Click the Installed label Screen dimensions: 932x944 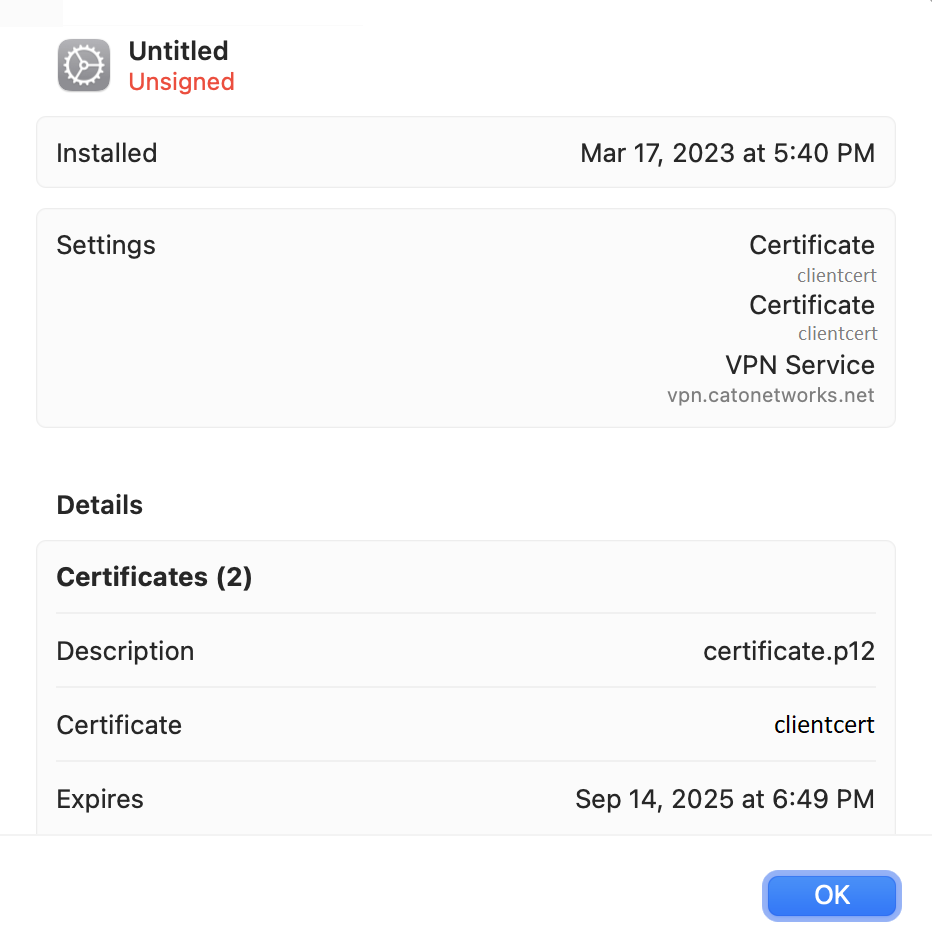point(106,152)
